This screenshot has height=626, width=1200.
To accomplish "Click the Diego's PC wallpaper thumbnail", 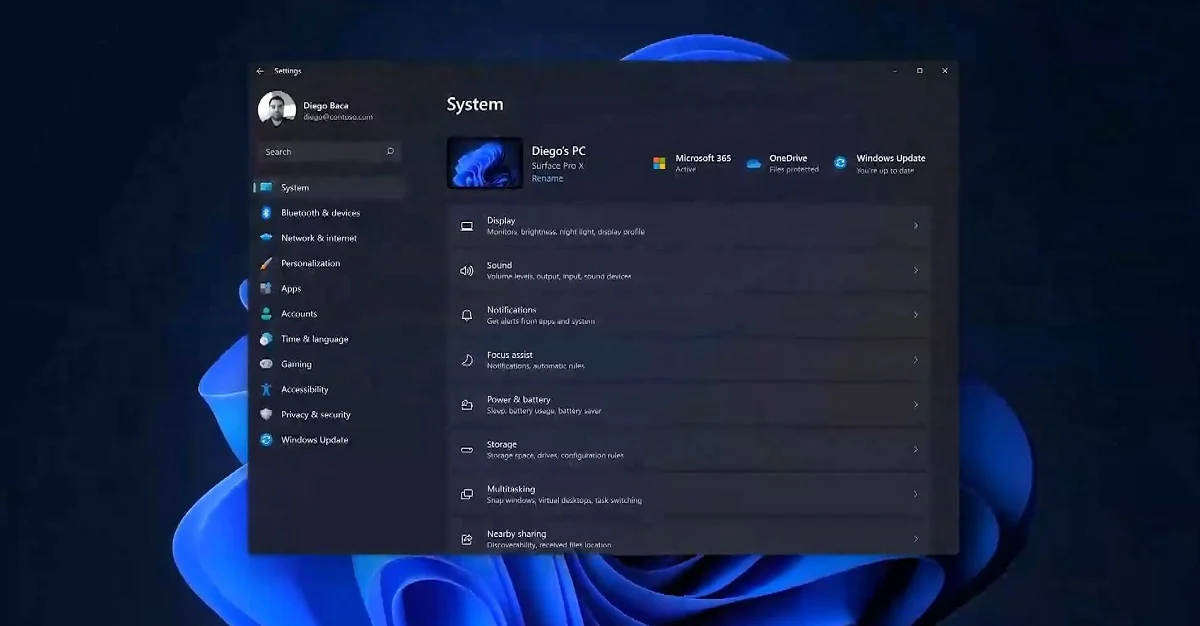I will point(484,163).
